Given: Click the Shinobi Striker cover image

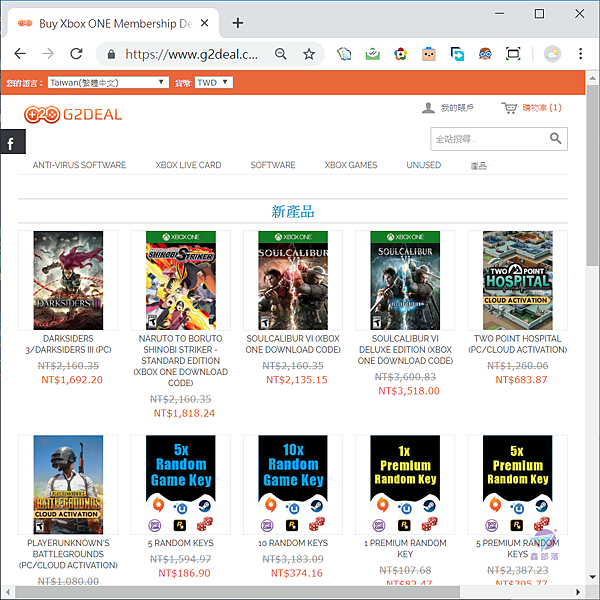Looking at the screenshot, I should pyautogui.click(x=181, y=280).
